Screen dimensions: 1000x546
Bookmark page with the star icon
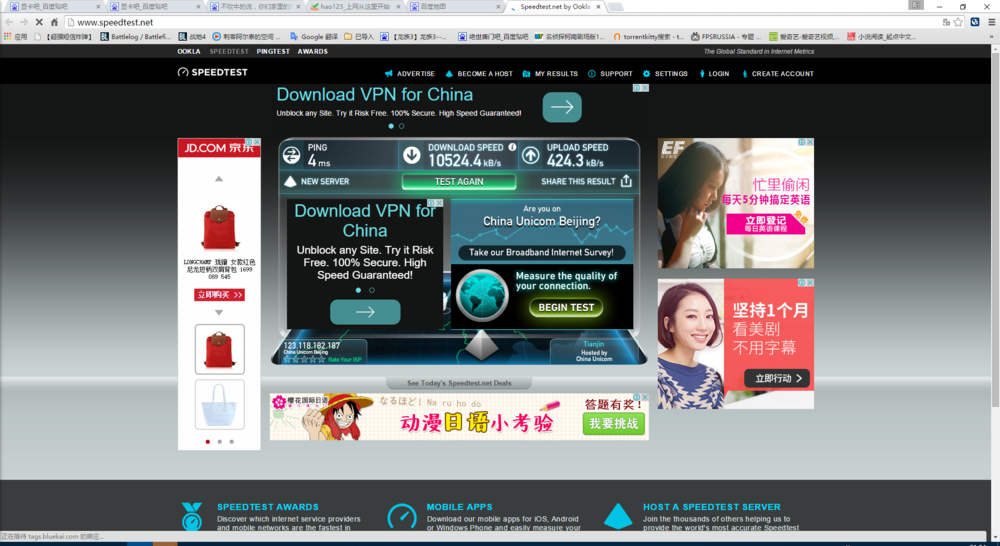[x=959, y=22]
